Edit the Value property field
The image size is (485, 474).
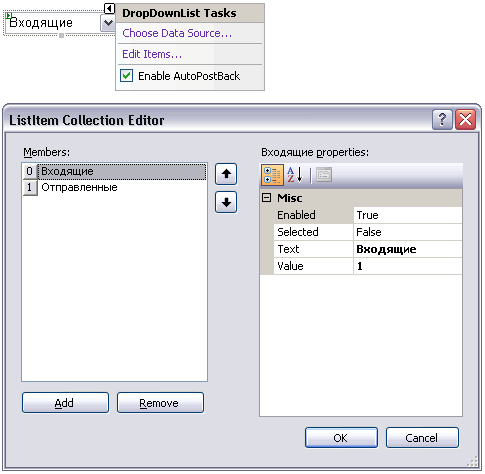coord(408,266)
